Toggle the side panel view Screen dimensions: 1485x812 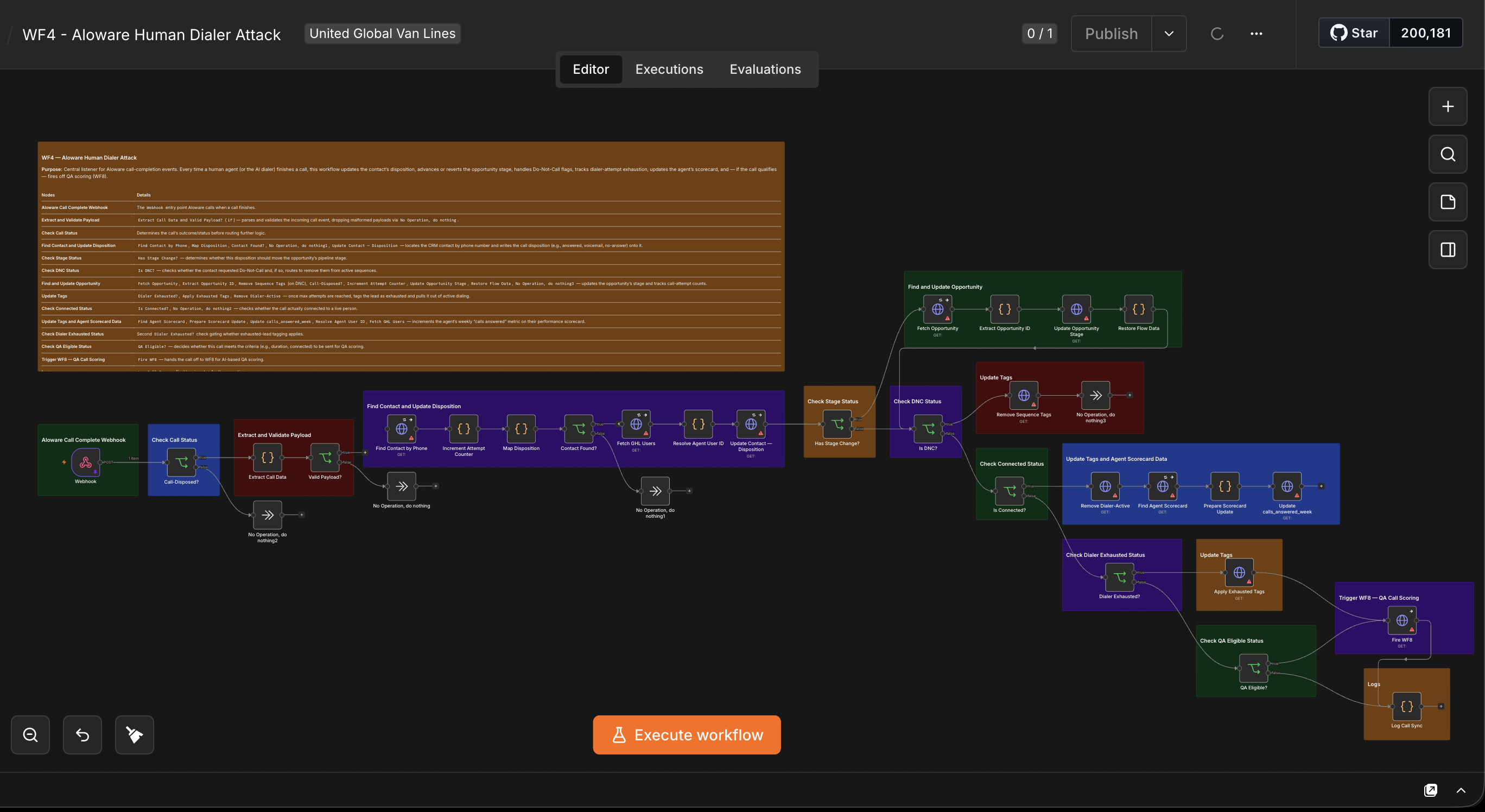click(x=1448, y=250)
